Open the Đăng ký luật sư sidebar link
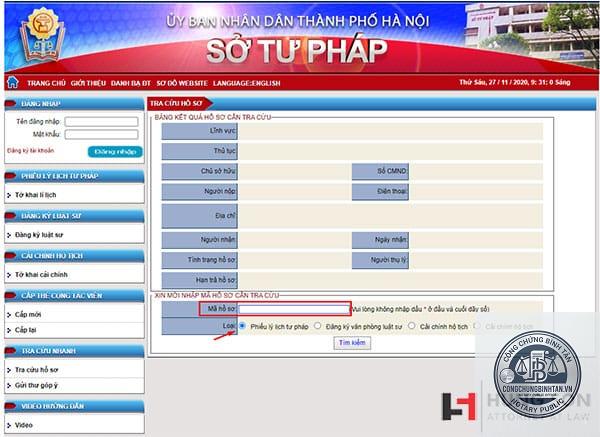Viewport: 600px width, 437px height. (39, 235)
